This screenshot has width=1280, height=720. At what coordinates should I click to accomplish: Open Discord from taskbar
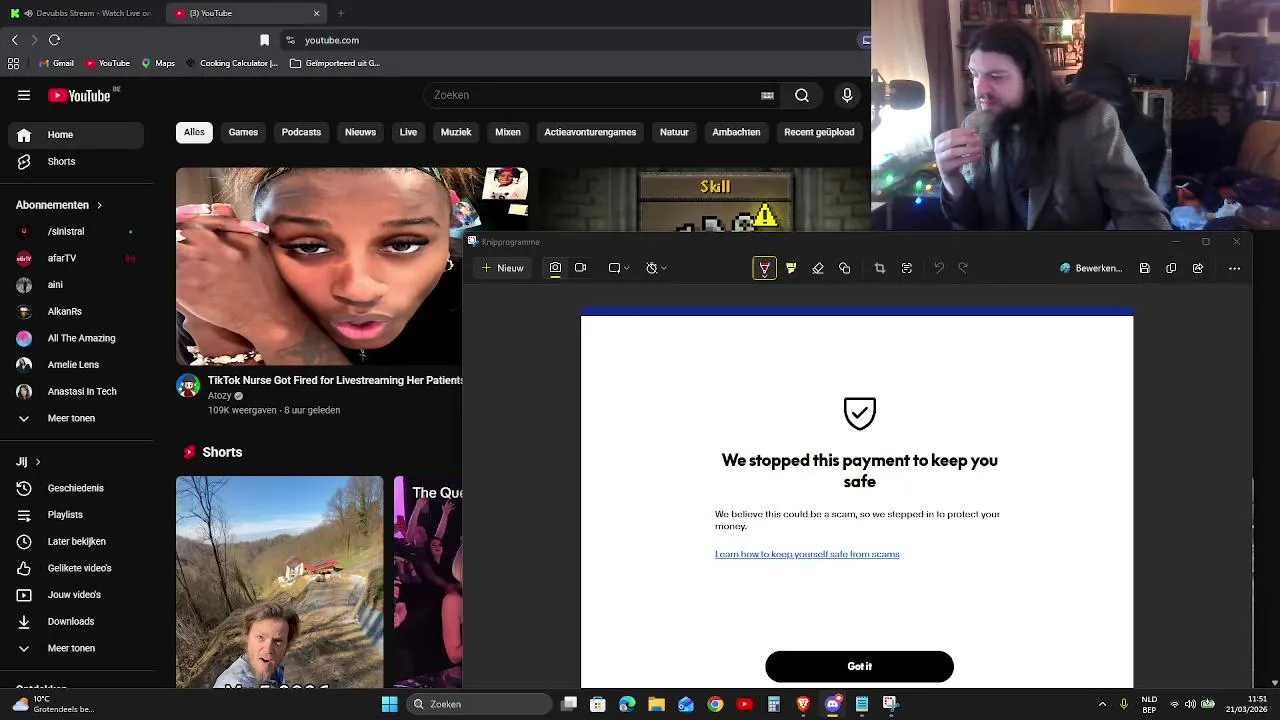832,704
